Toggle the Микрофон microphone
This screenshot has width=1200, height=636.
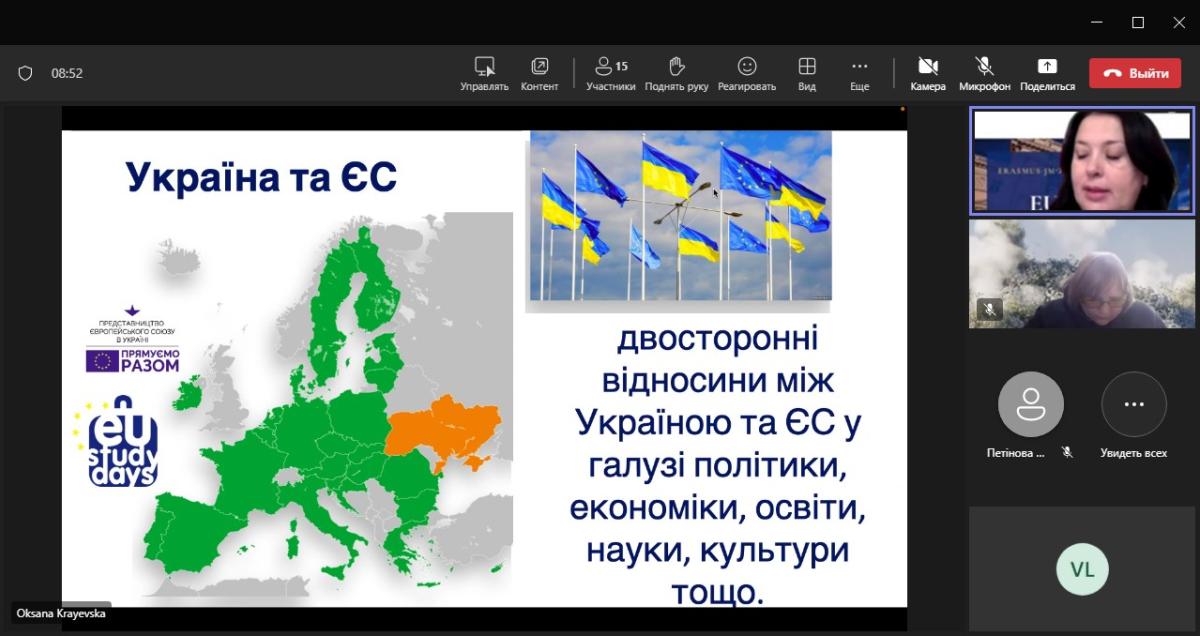[984, 74]
